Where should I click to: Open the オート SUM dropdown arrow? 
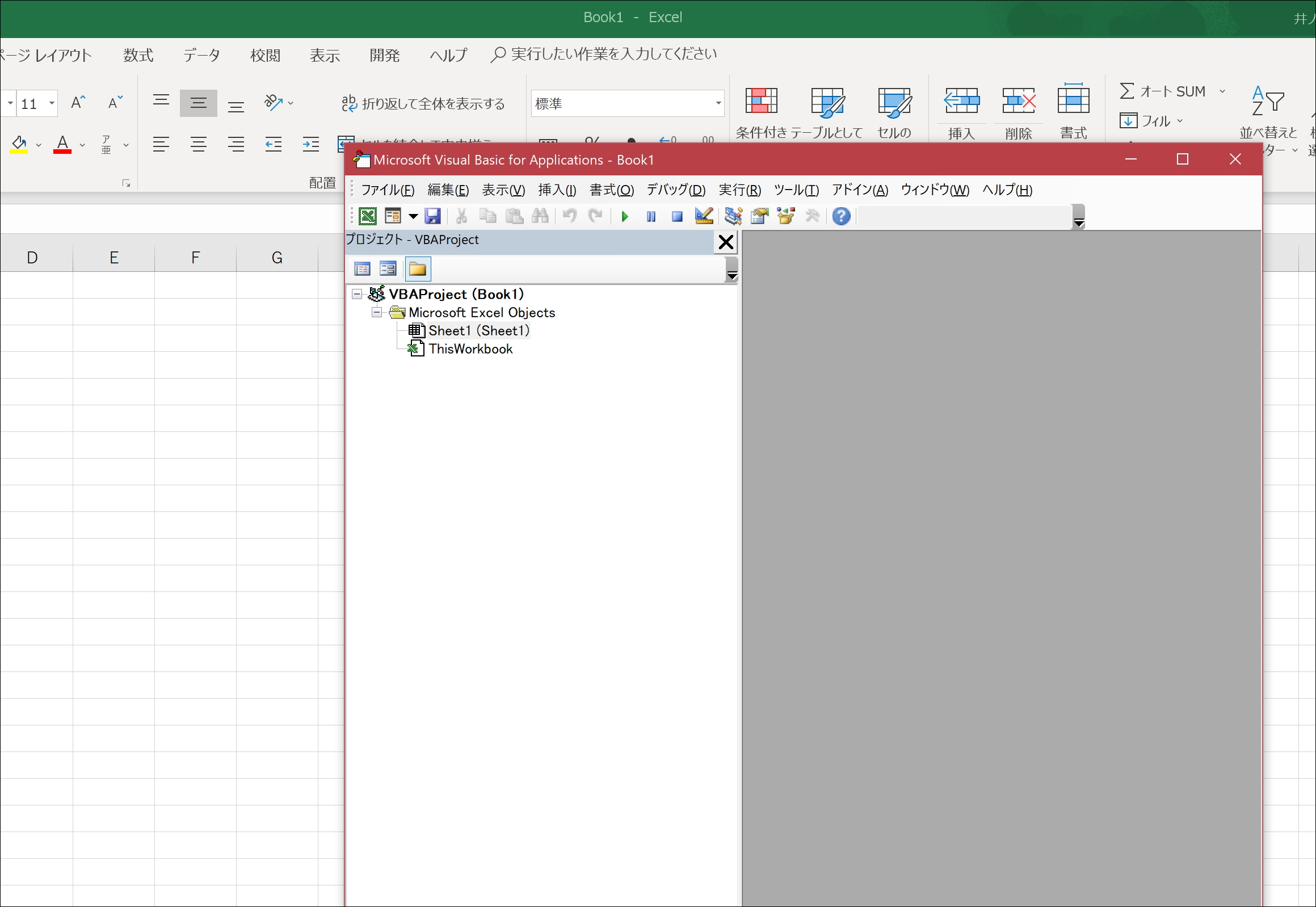tap(1222, 91)
